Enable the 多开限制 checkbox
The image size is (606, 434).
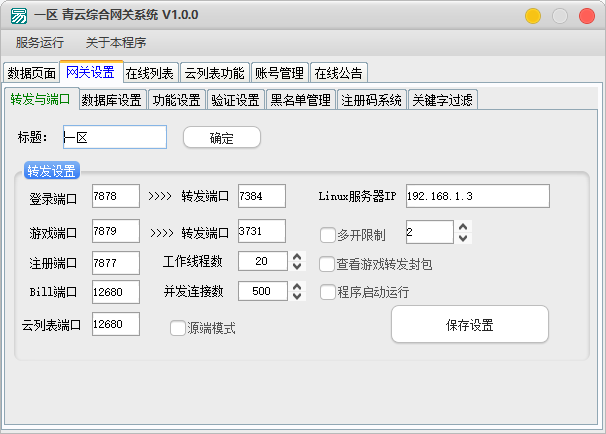pos(327,235)
